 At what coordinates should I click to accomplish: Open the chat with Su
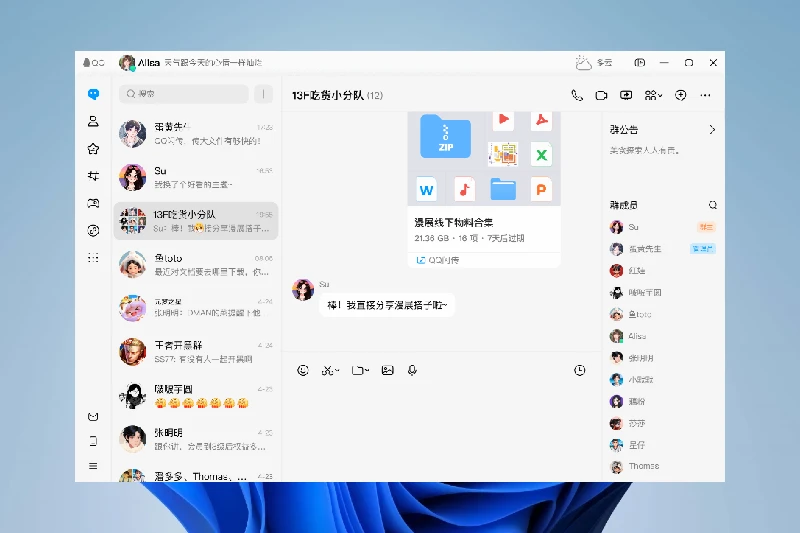point(195,177)
